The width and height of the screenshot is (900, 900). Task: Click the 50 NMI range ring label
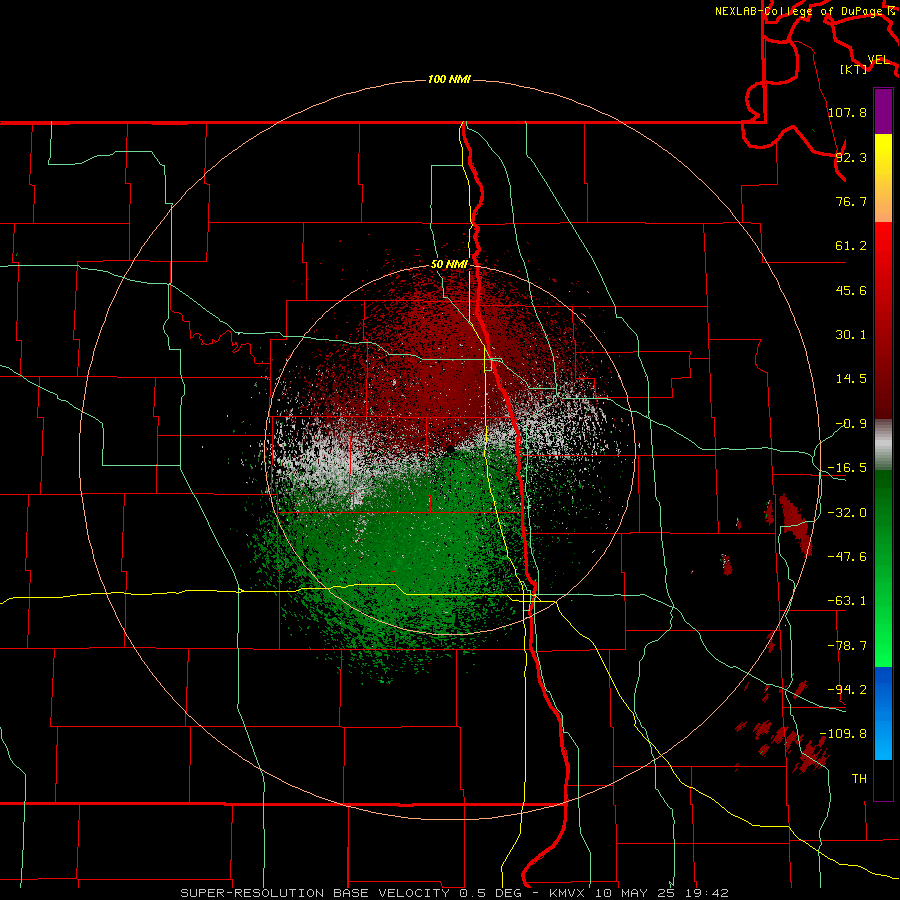click(449, 264)
